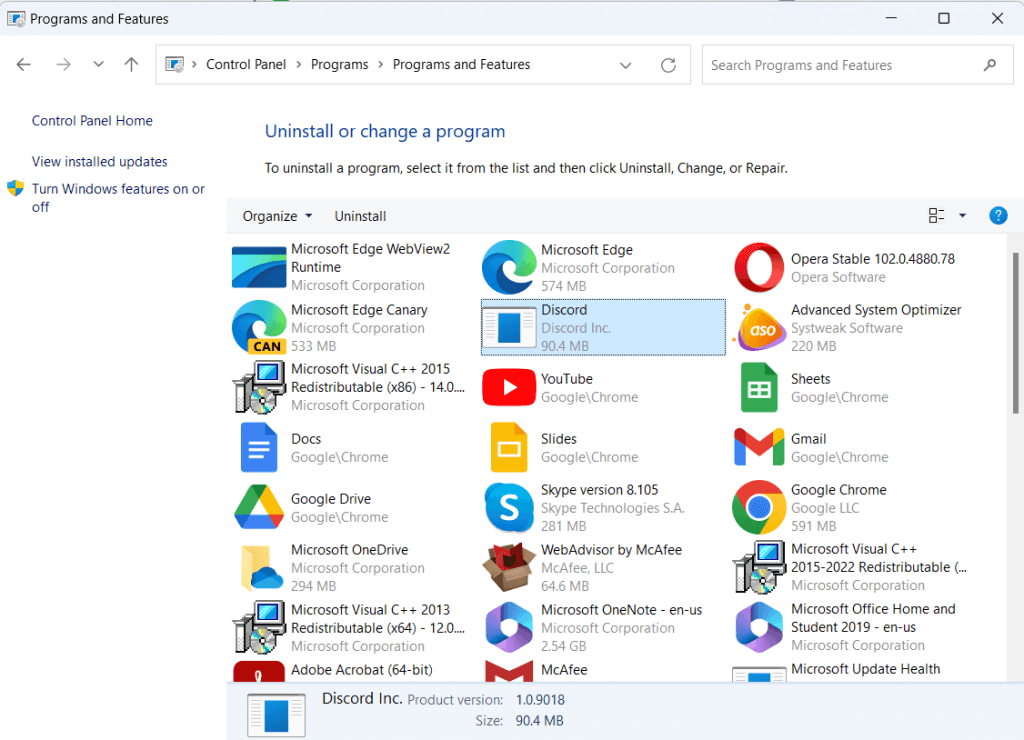Screen dimensions: 1024x740
Task: Select the Skype version 8.105 name
Action: point(600,490)
